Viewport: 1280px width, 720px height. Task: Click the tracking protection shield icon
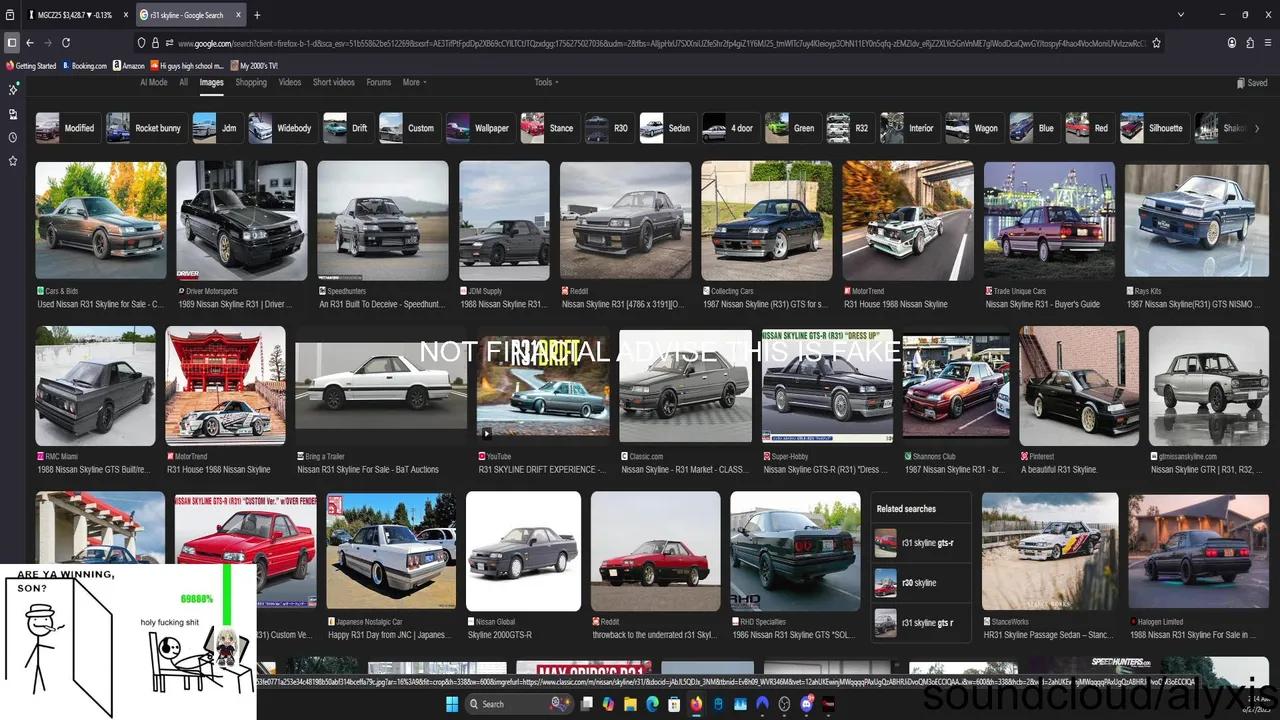point(142,43)
